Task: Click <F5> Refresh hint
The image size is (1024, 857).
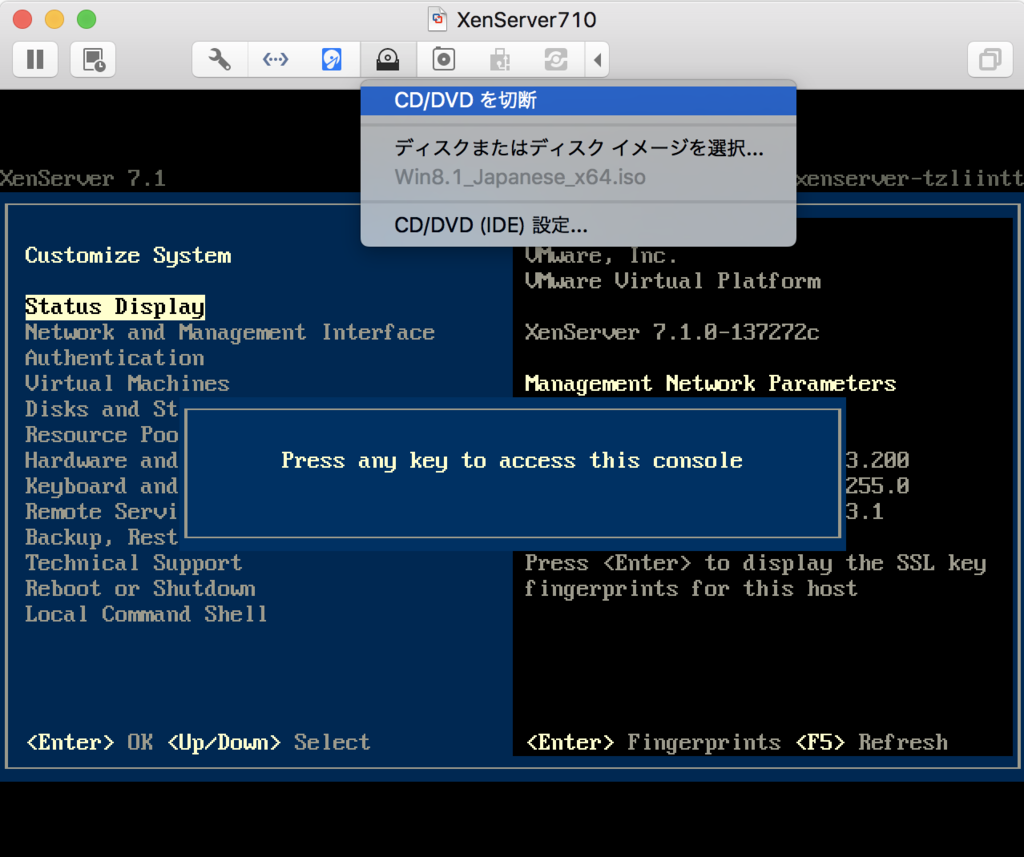Action: 872,742
